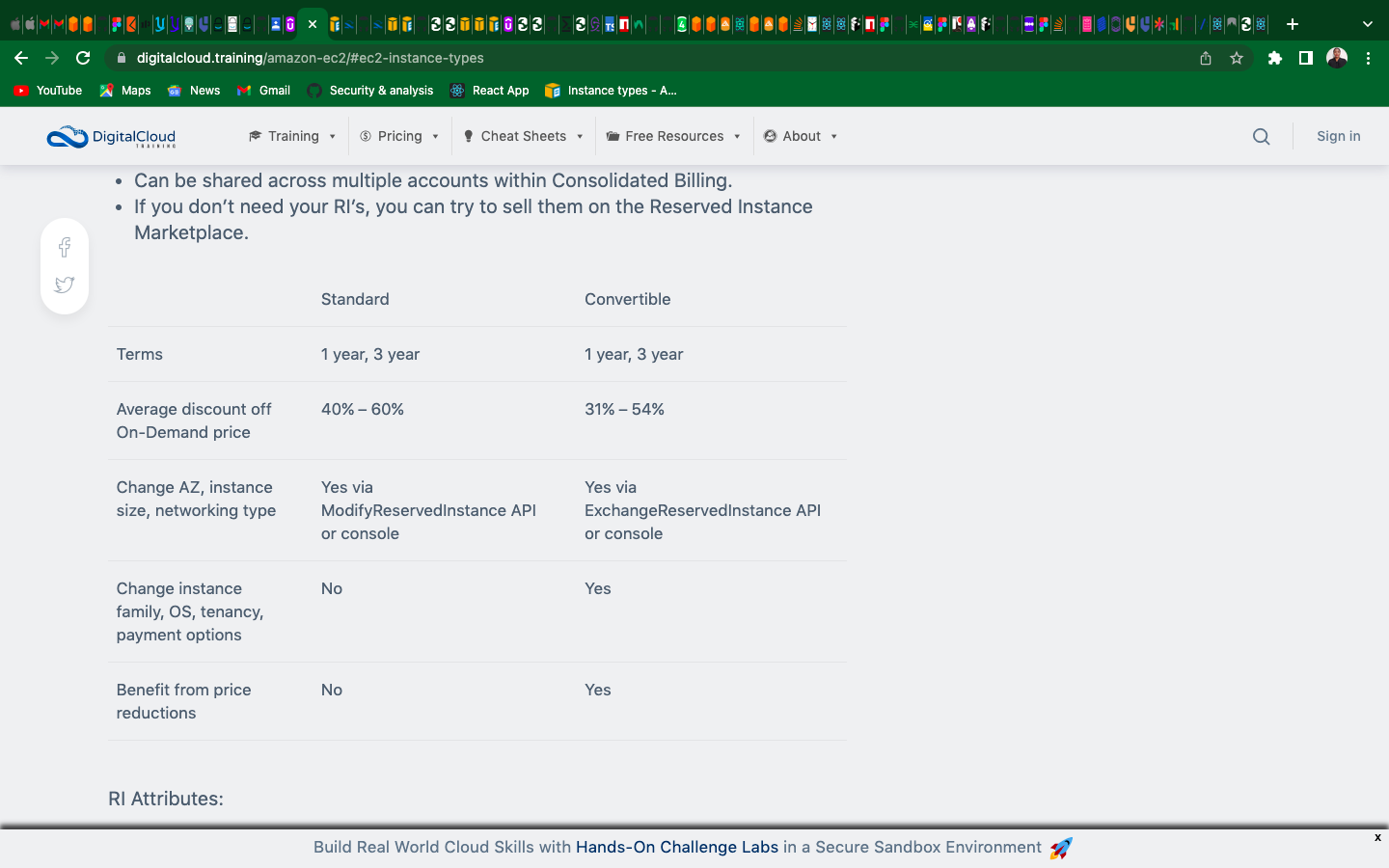1389x868 pixels.
Task: Open a new tab with the plus button
Action: (1293, 24)
